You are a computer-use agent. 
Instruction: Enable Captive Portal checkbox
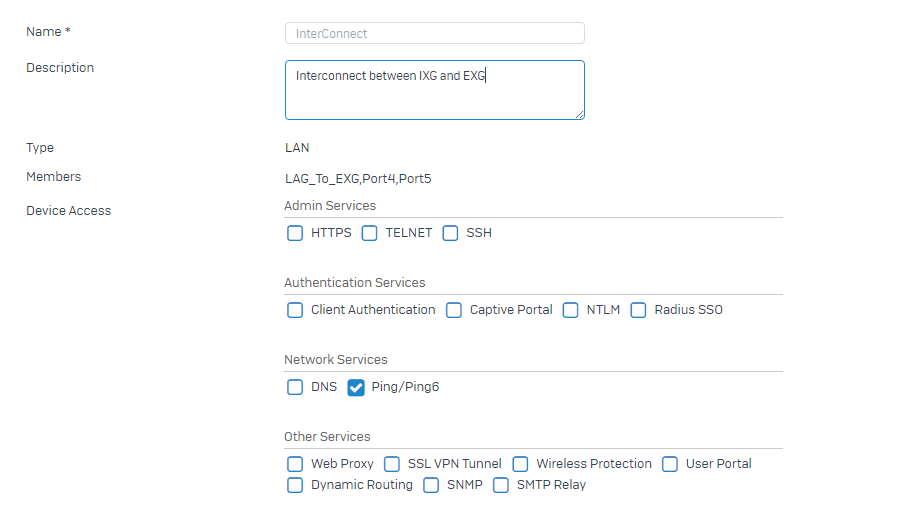(454, 311)
